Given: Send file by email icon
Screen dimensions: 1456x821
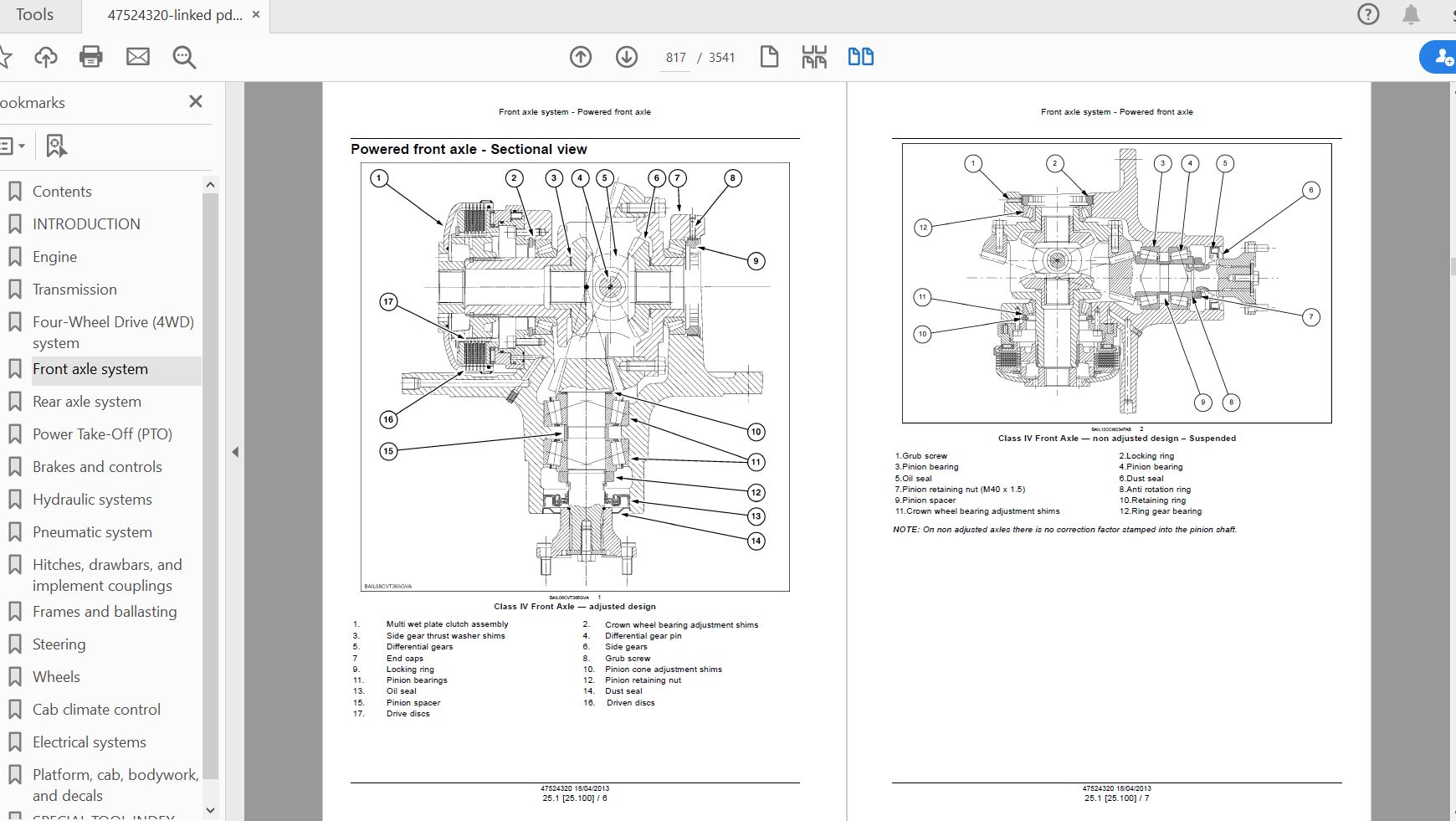Looking at the screenshot, I should pyautogui.click(x=138, y=57).
